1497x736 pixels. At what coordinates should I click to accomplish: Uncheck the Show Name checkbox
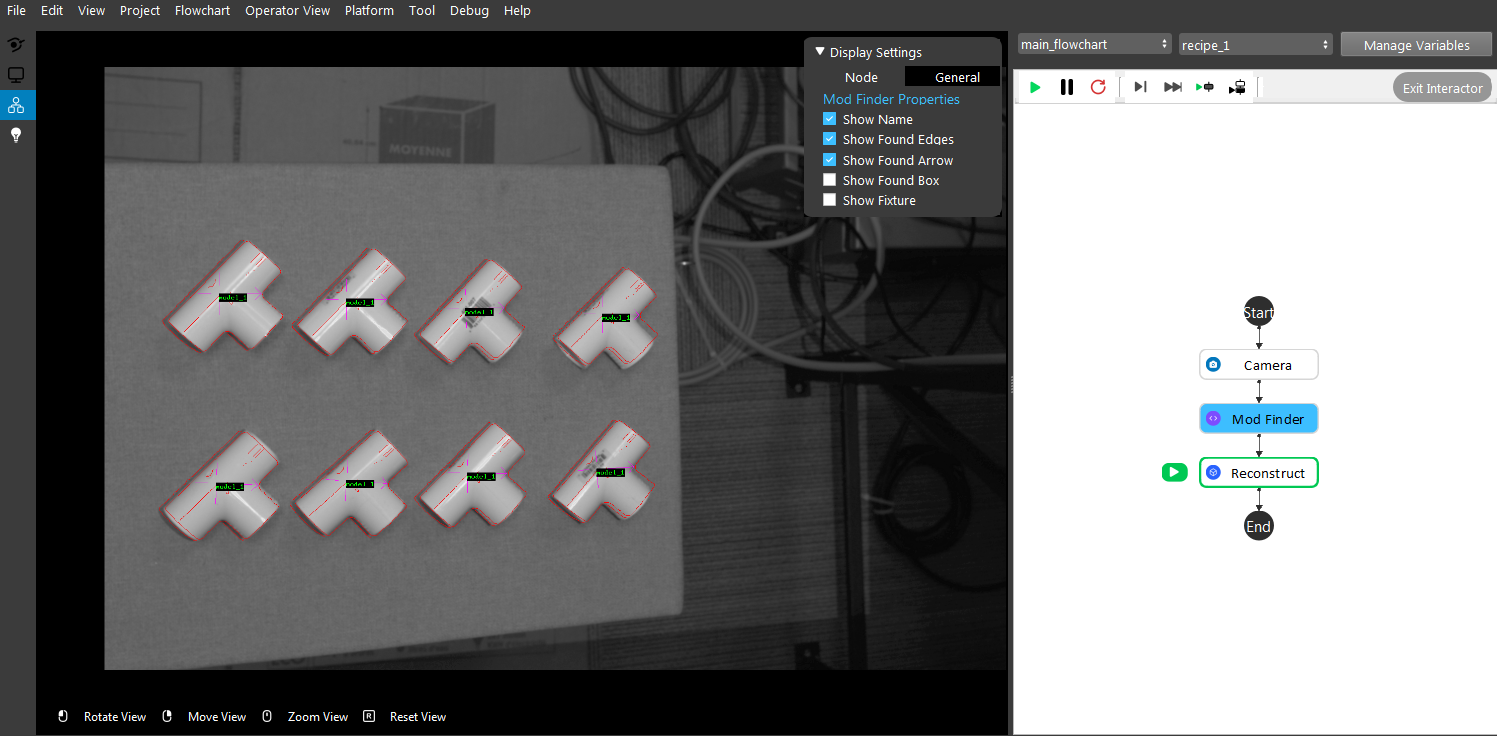click(829, 119)
